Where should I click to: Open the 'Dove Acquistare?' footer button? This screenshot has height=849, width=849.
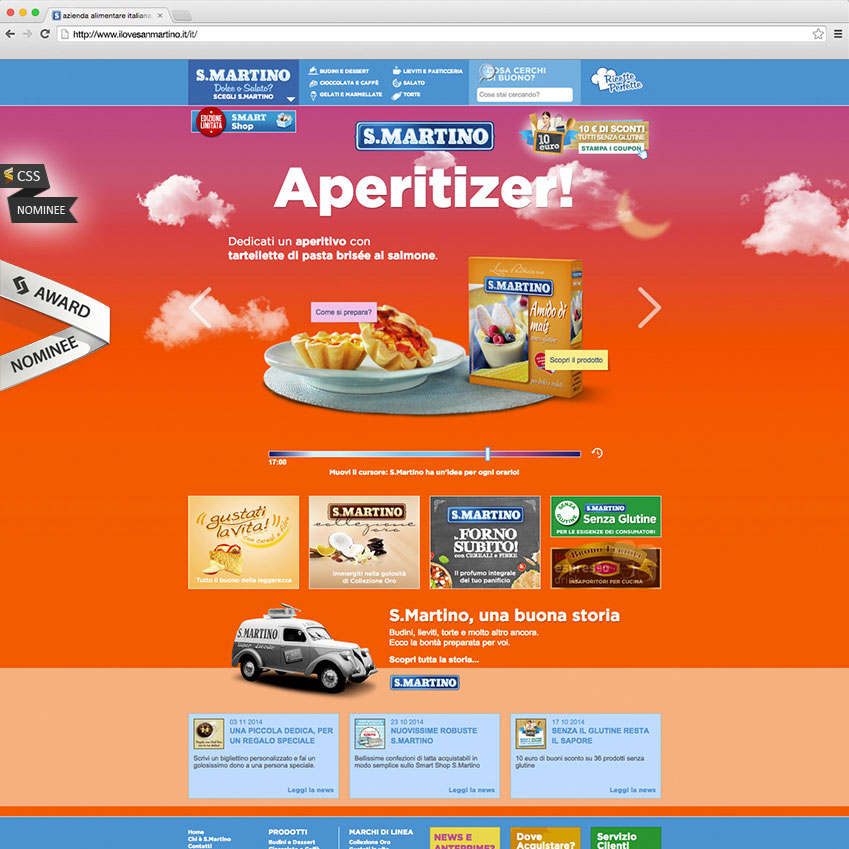545,838
